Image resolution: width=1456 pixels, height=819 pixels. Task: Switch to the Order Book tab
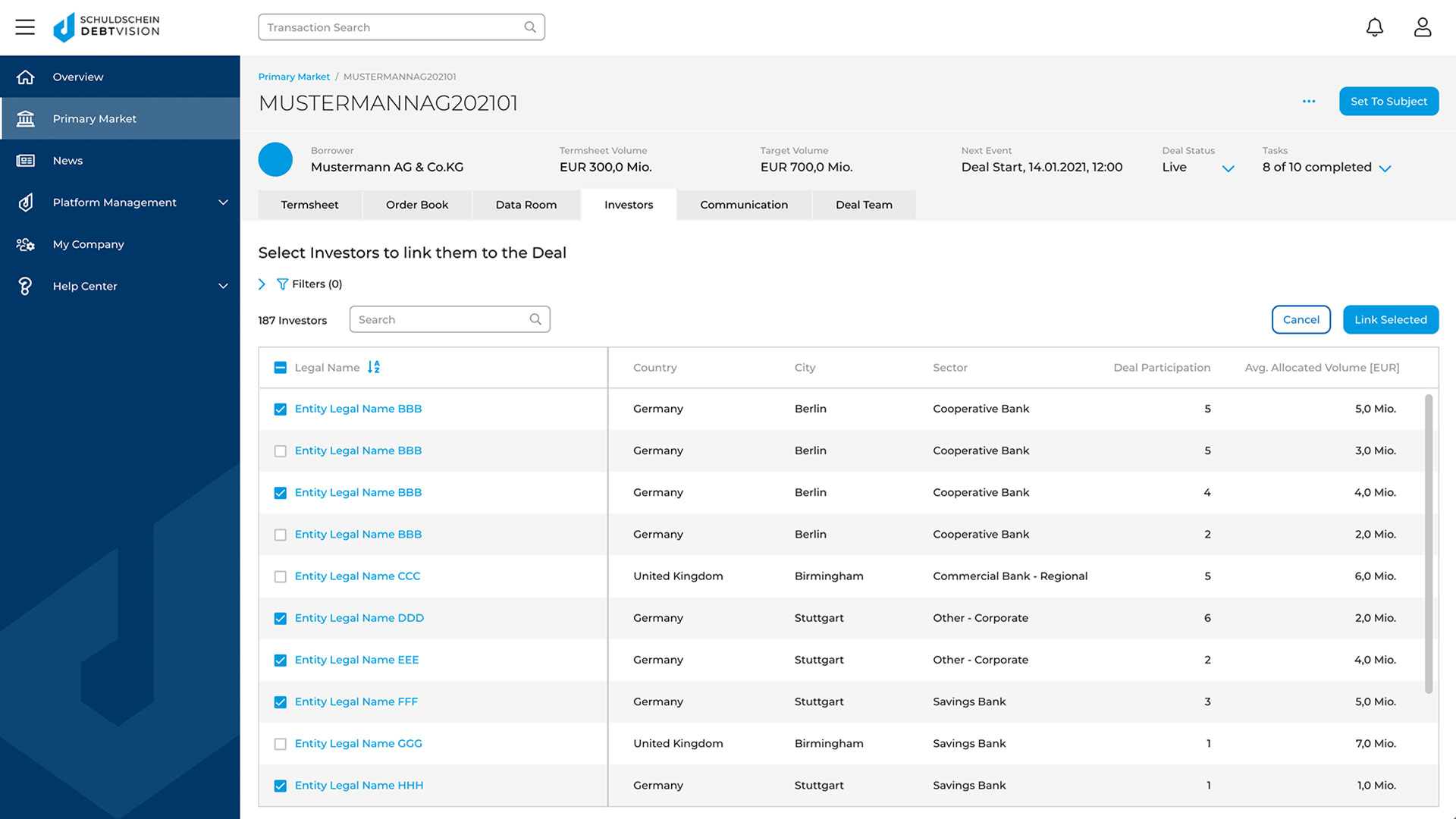pyautogui.click(x=416, y=205)
